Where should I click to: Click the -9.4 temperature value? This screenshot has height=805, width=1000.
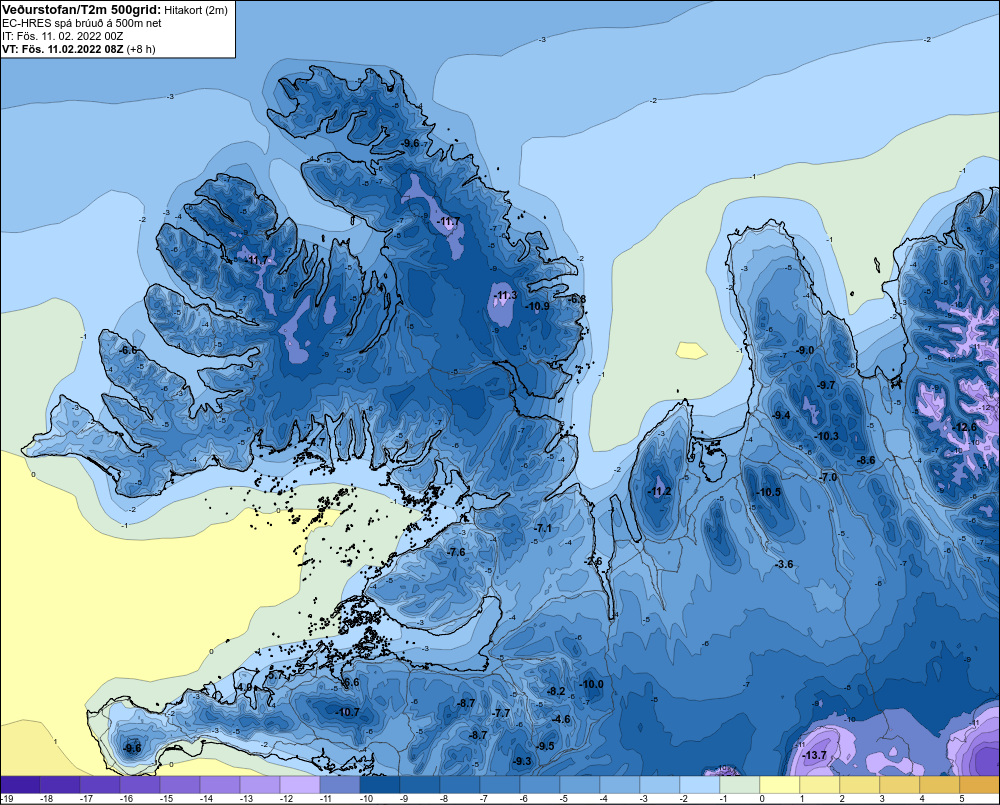pos(781,415)
